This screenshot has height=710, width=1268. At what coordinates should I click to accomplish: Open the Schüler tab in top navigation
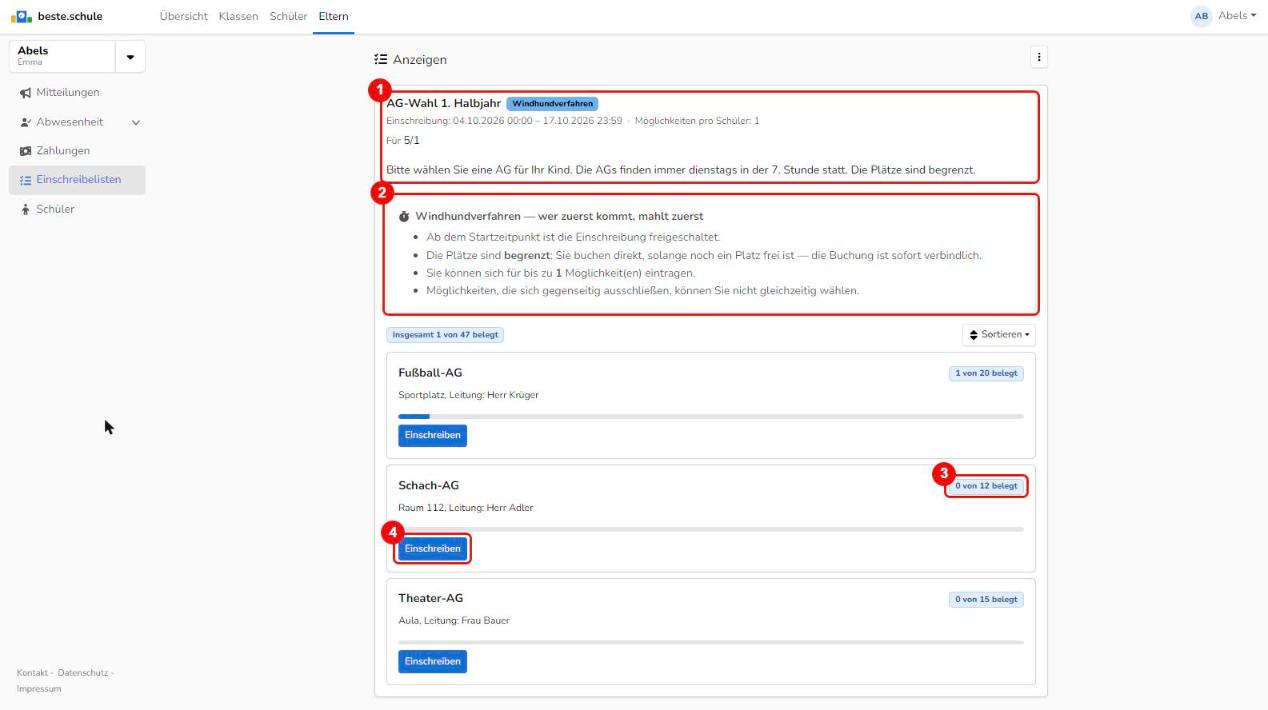289,16
